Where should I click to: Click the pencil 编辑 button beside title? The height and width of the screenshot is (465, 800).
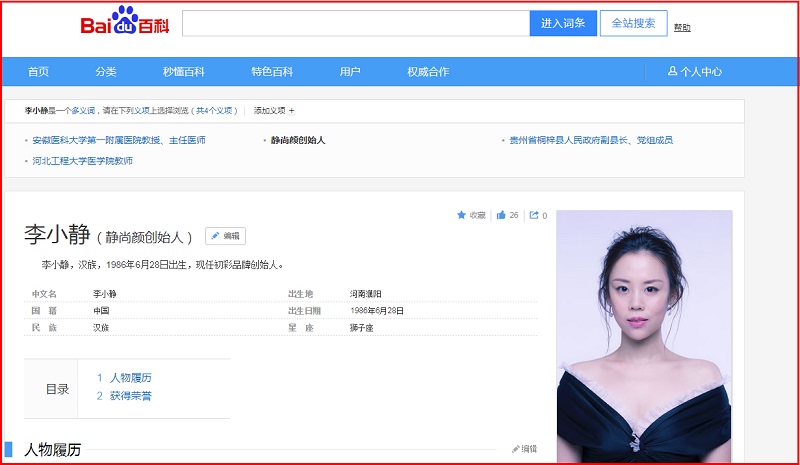click(225, 236)
